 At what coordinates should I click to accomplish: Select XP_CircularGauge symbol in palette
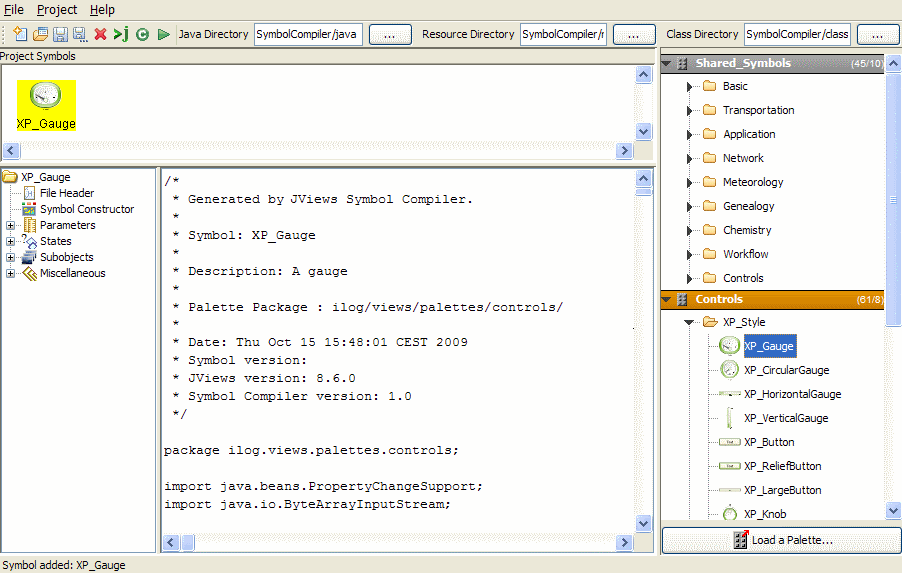click(786, 370)
